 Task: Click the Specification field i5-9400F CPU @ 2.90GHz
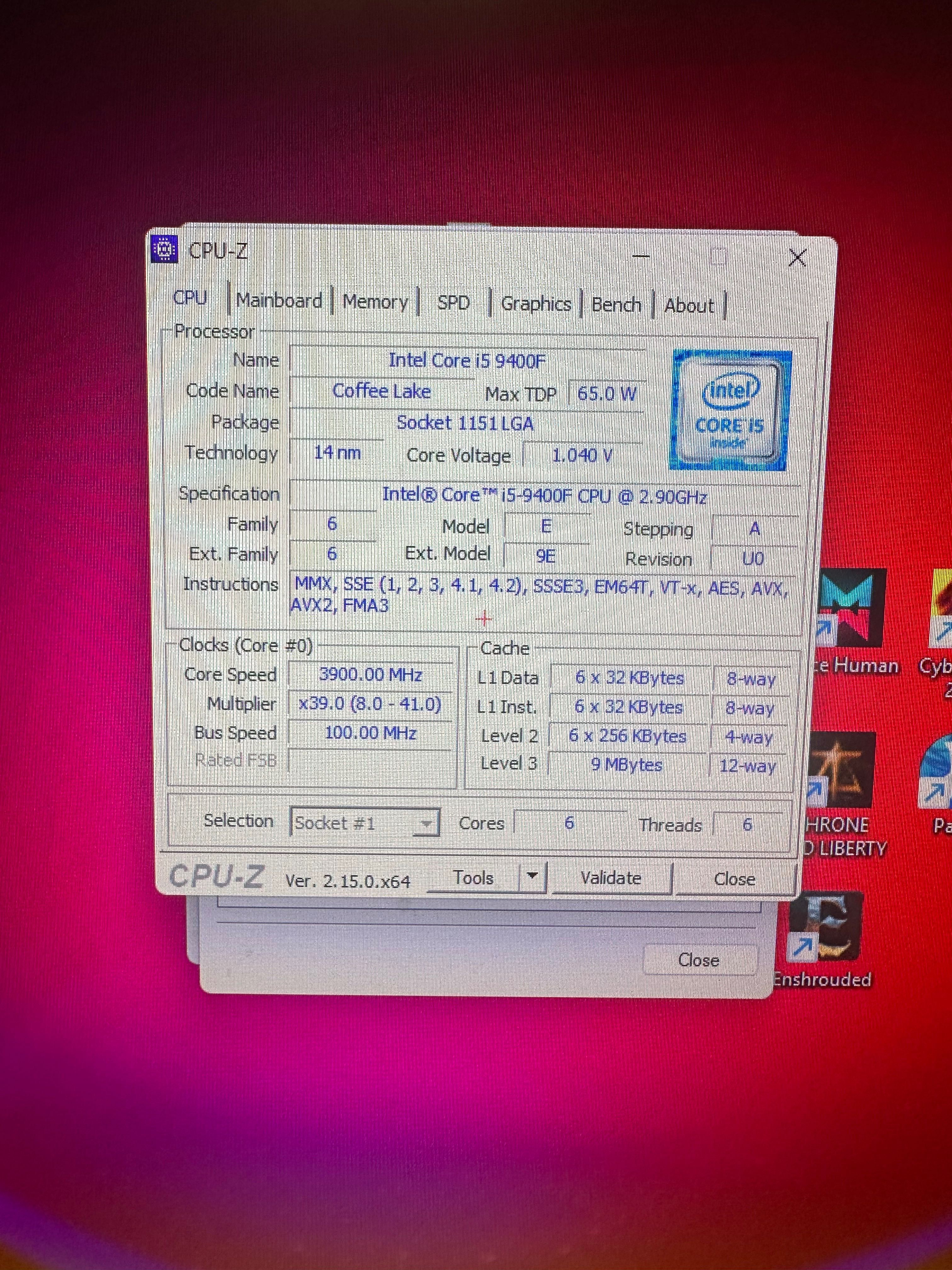tap(544, 495)
